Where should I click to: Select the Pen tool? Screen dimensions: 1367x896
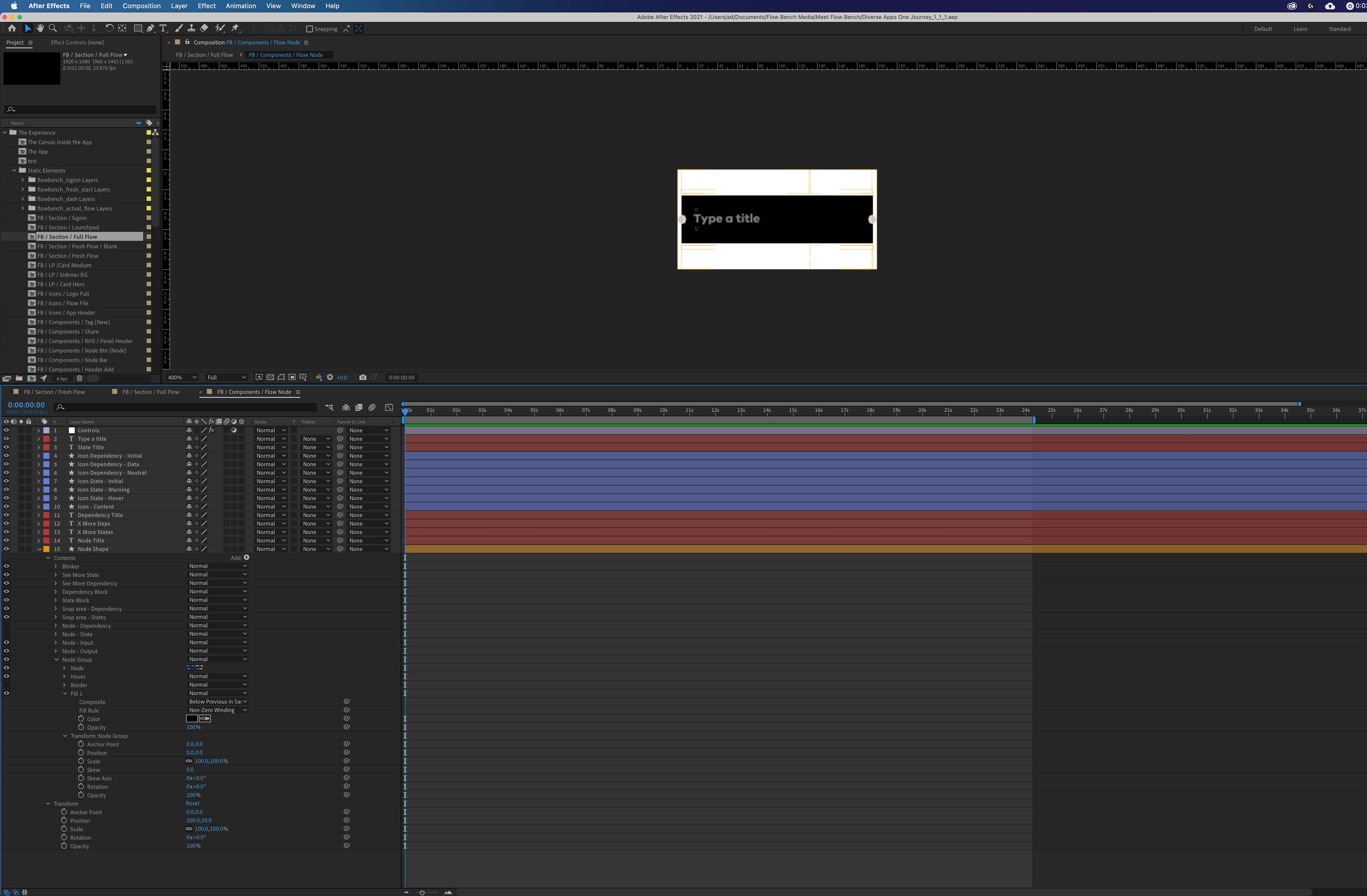coord(151,28)
